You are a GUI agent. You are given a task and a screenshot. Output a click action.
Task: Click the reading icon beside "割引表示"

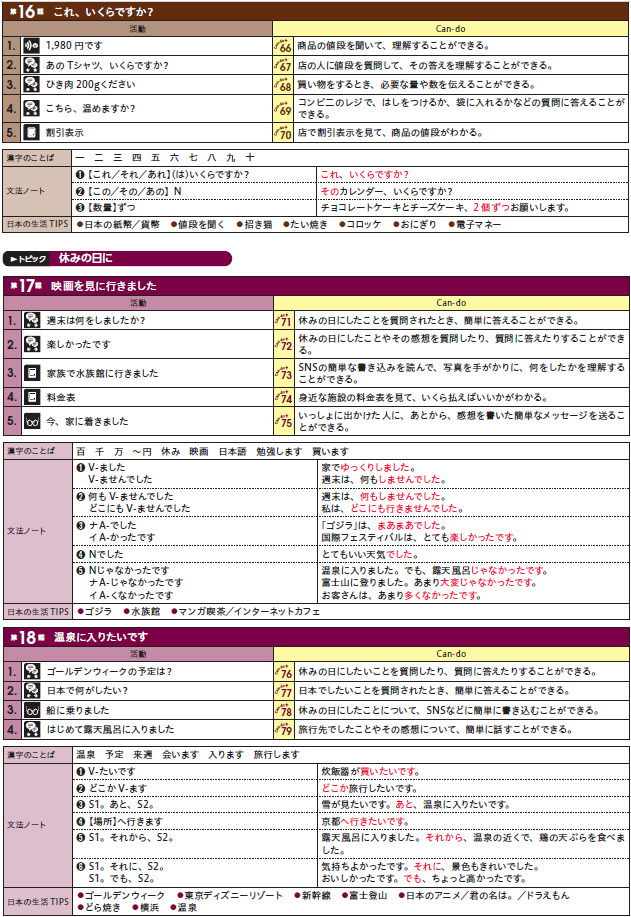[x=31, y=131]
